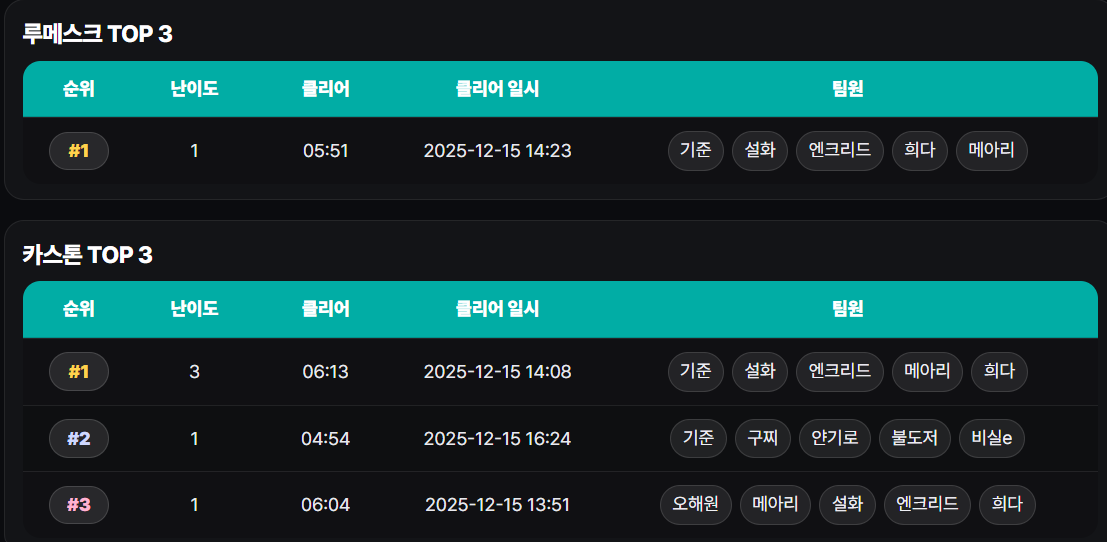Select the 불도저 team member chip

pyautogui.click(x=915, y=438)
